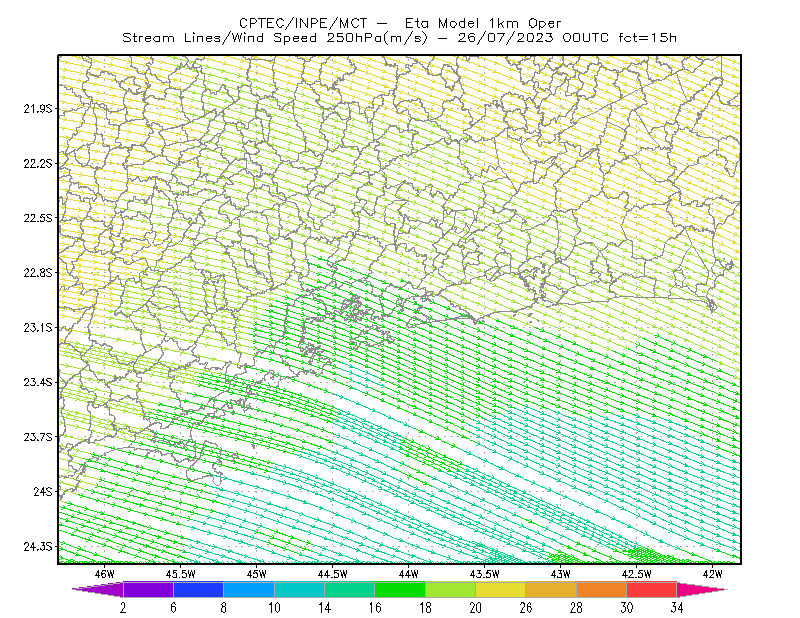This screenshot has width=800, height=618.
Task: Select the golden orange 26-28 legend swatch
Action: (x=551, y=589)
